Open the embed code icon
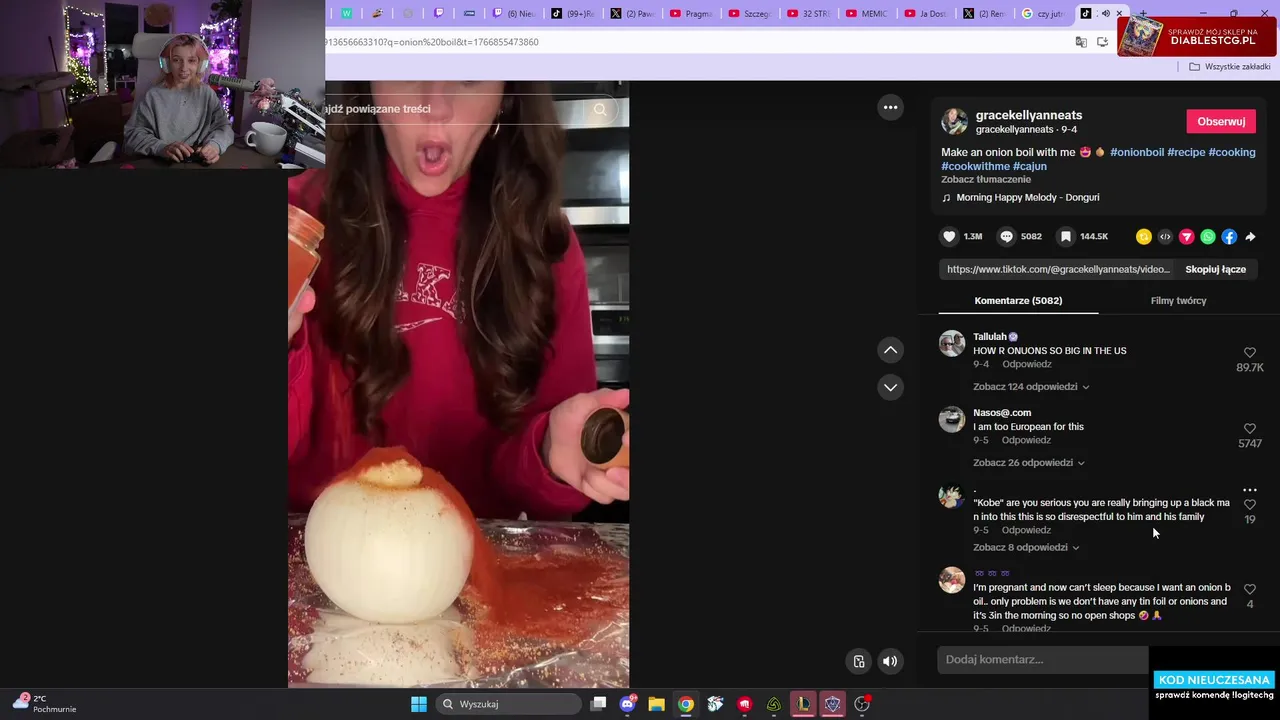Image resolution: width=1280 pixels, height=720 pixels. pos(1165,237)
